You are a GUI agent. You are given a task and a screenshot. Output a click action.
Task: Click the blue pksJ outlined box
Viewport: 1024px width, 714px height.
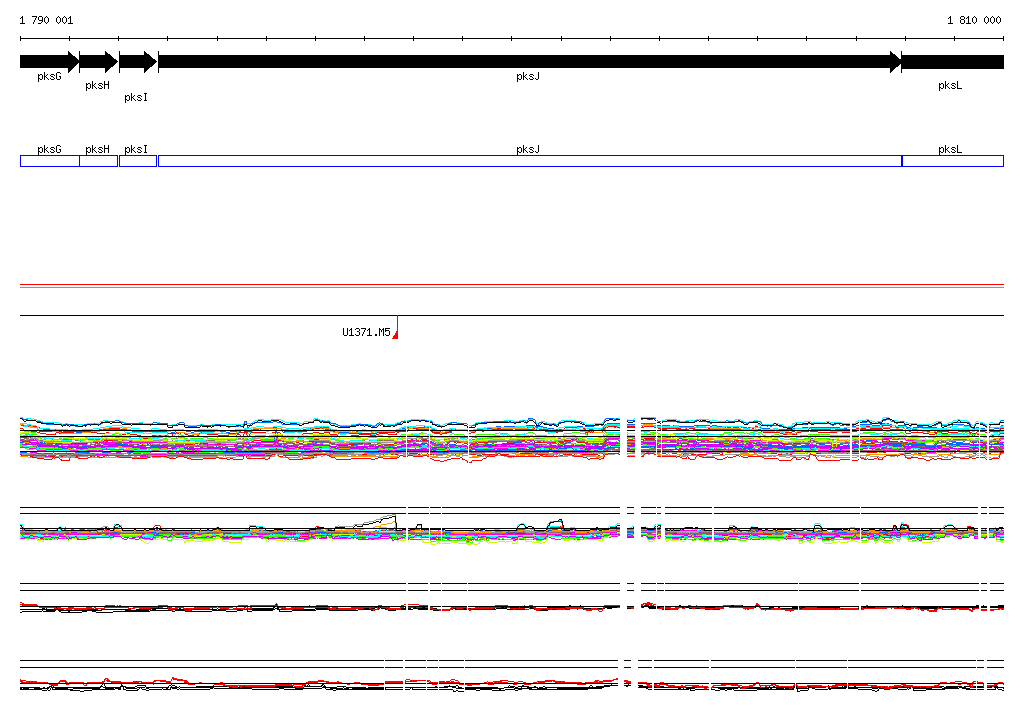point(530,161)
